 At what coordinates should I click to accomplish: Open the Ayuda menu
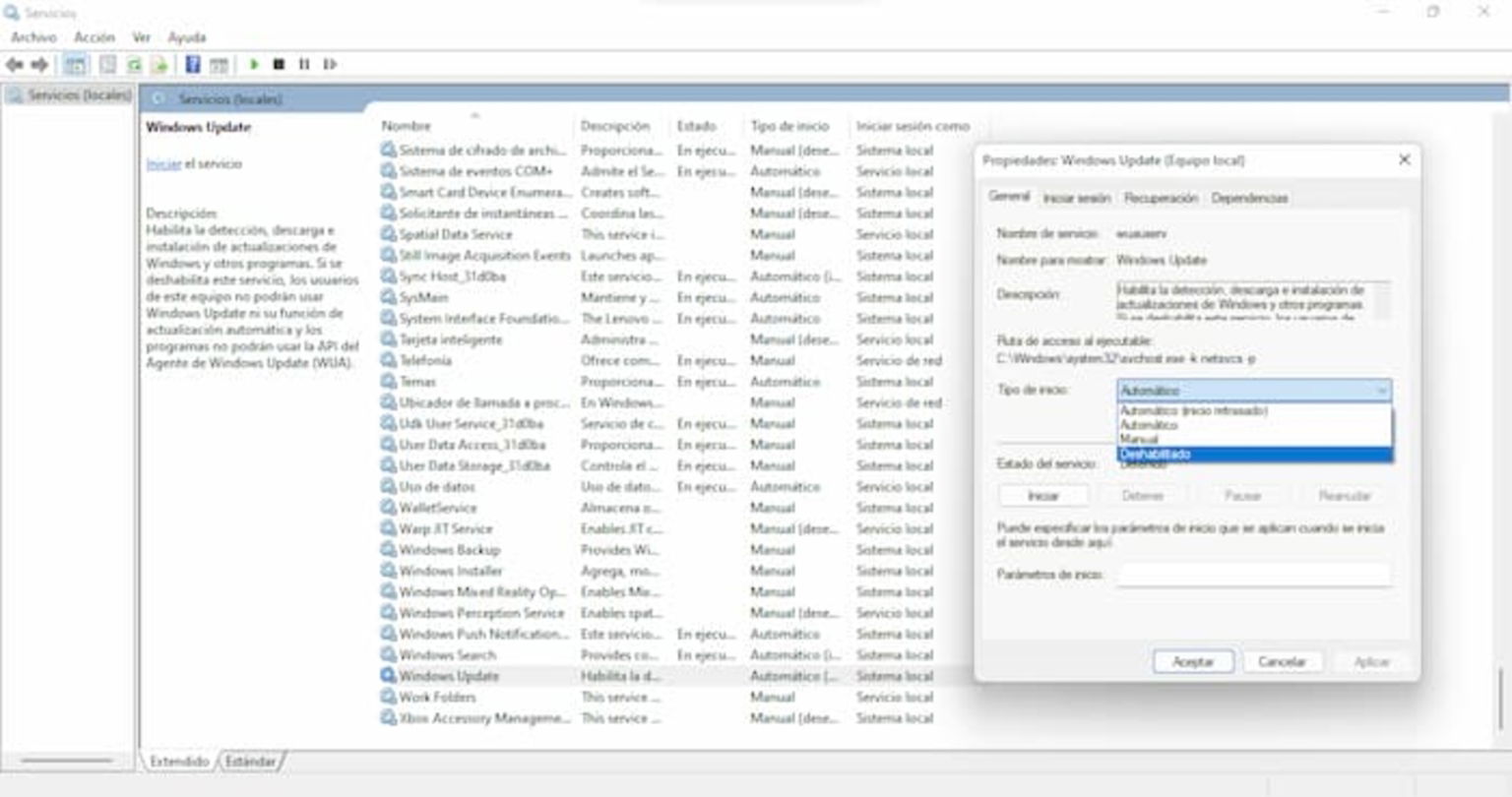click(x=187, y=37)
